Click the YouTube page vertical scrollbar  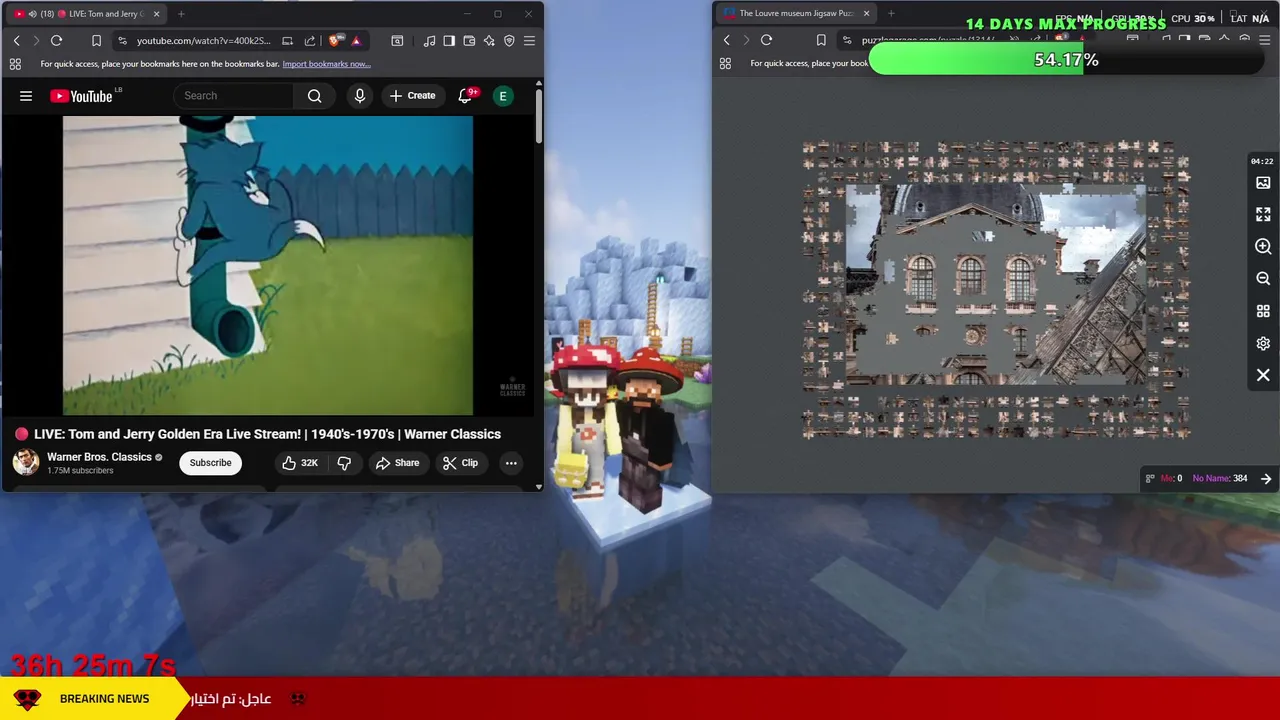[539, 116]
